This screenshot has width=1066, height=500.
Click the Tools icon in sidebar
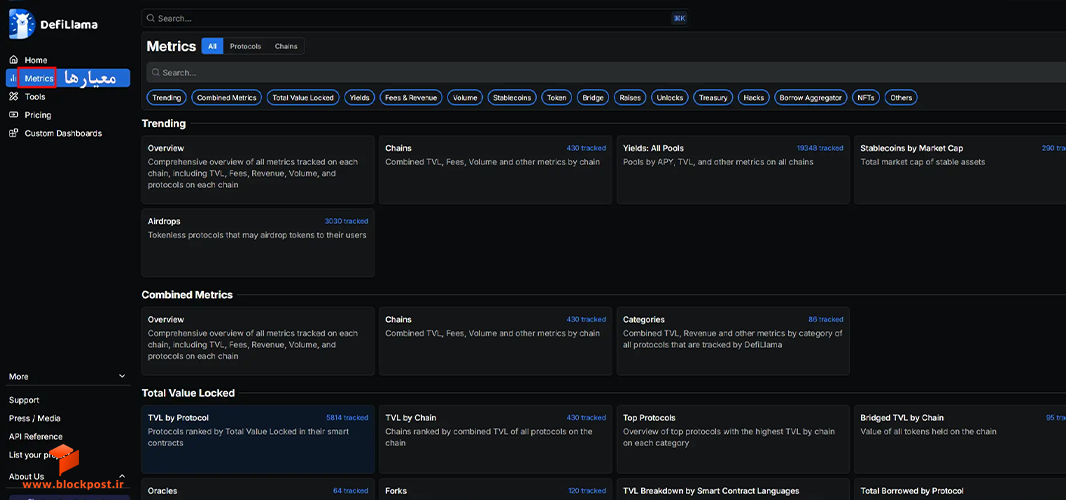[x=13, y=97]
